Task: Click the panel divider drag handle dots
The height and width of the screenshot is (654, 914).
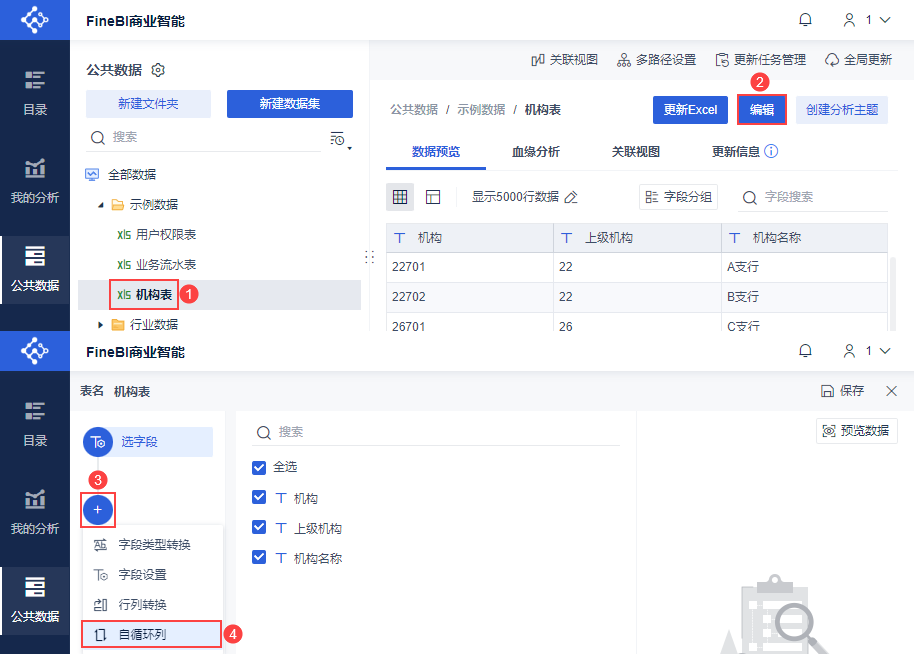Action: pos(369,257)
